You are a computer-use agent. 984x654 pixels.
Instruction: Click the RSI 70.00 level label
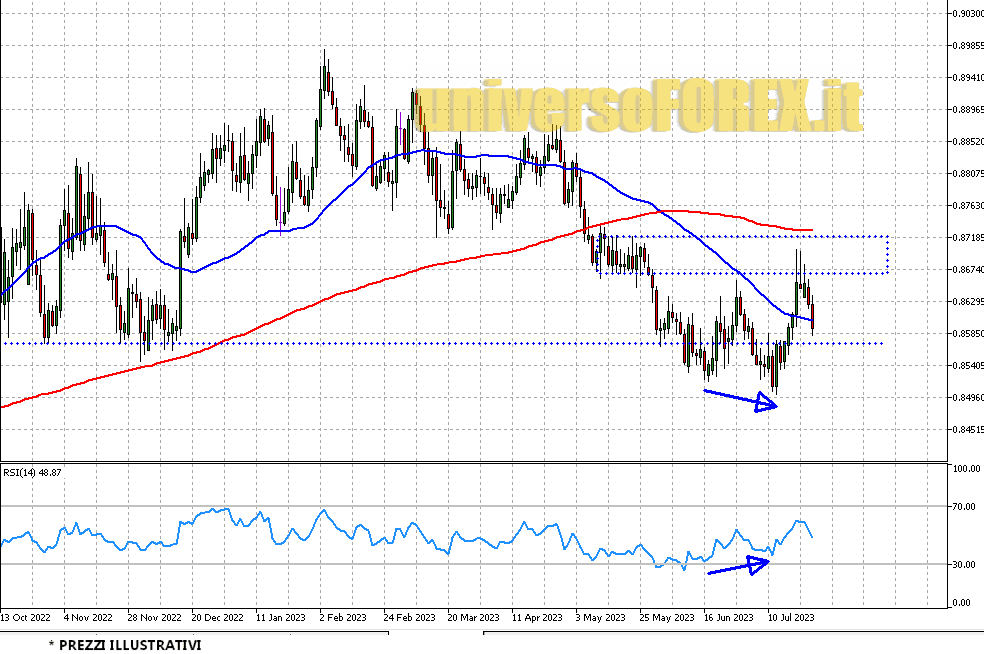click(x=964, y=507)
